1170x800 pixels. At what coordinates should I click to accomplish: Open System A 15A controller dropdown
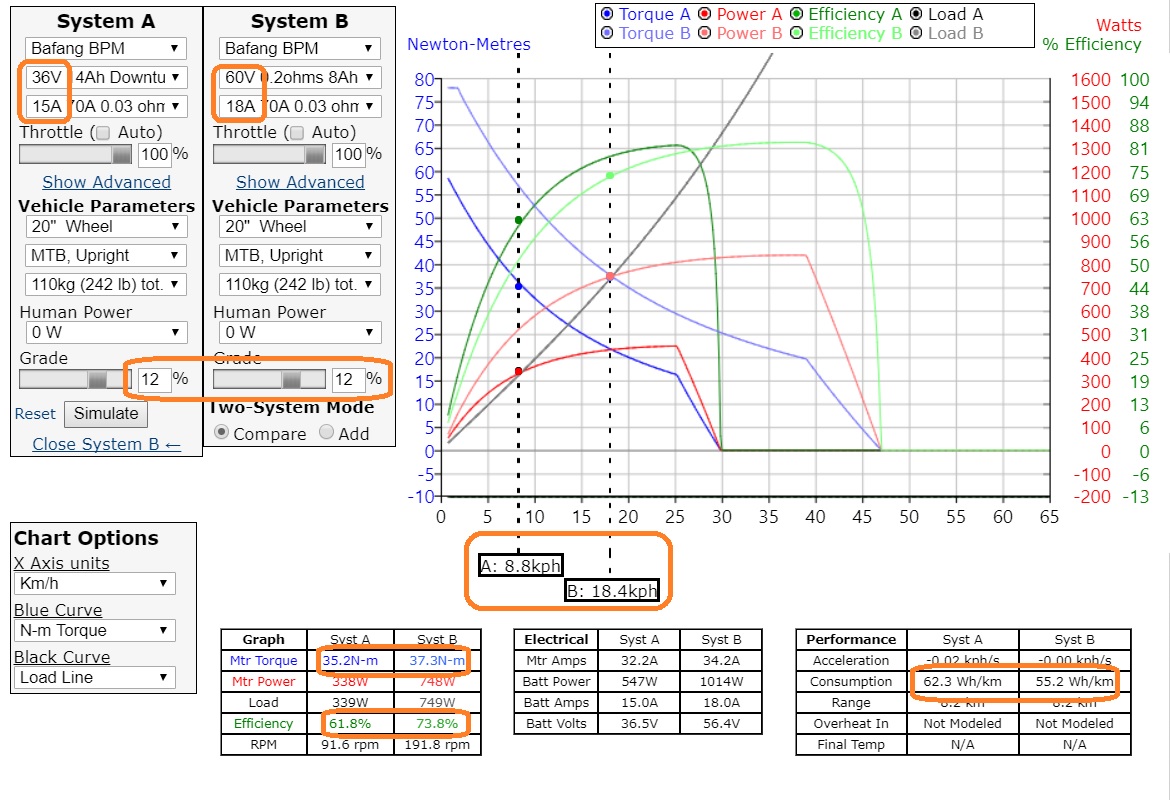pyautogui.click(x=105, y=107)
